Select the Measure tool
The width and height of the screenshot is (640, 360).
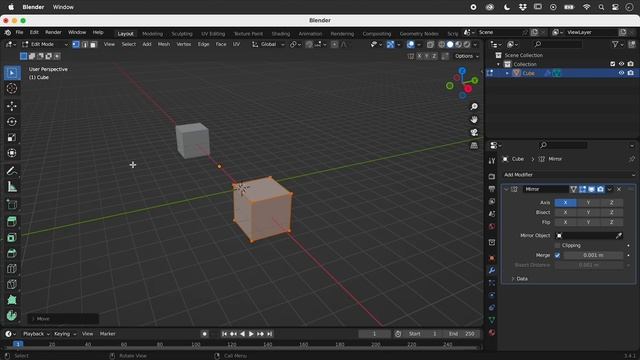12,187
